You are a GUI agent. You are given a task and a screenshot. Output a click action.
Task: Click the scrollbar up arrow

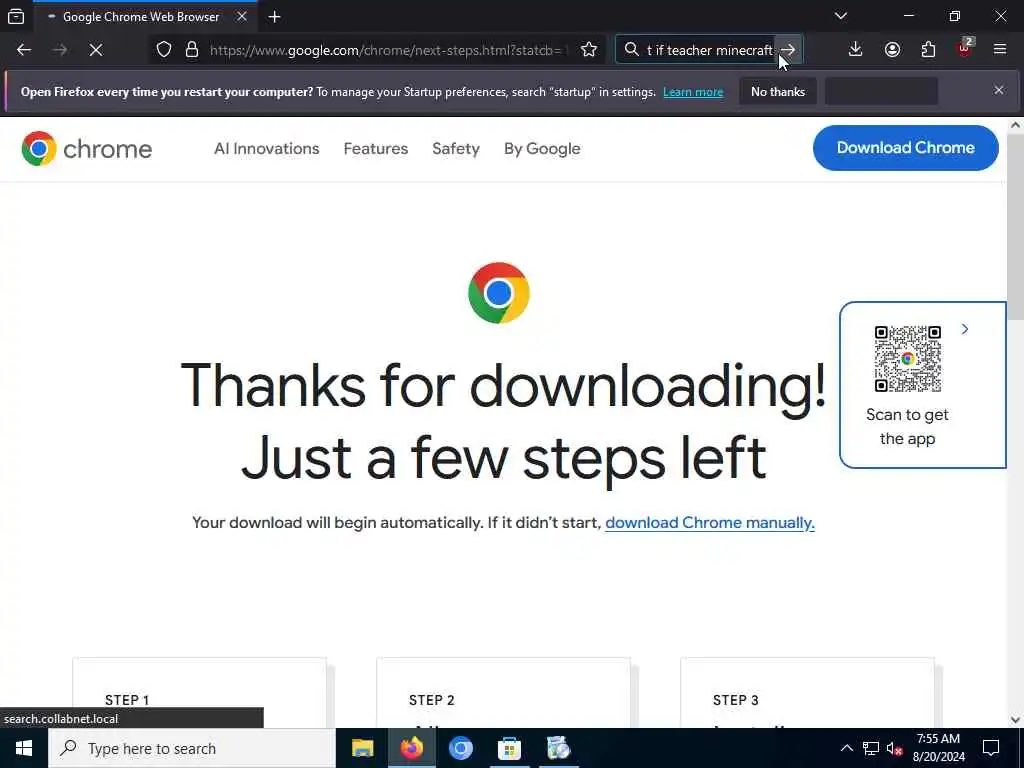click(x=1016, y=125)
